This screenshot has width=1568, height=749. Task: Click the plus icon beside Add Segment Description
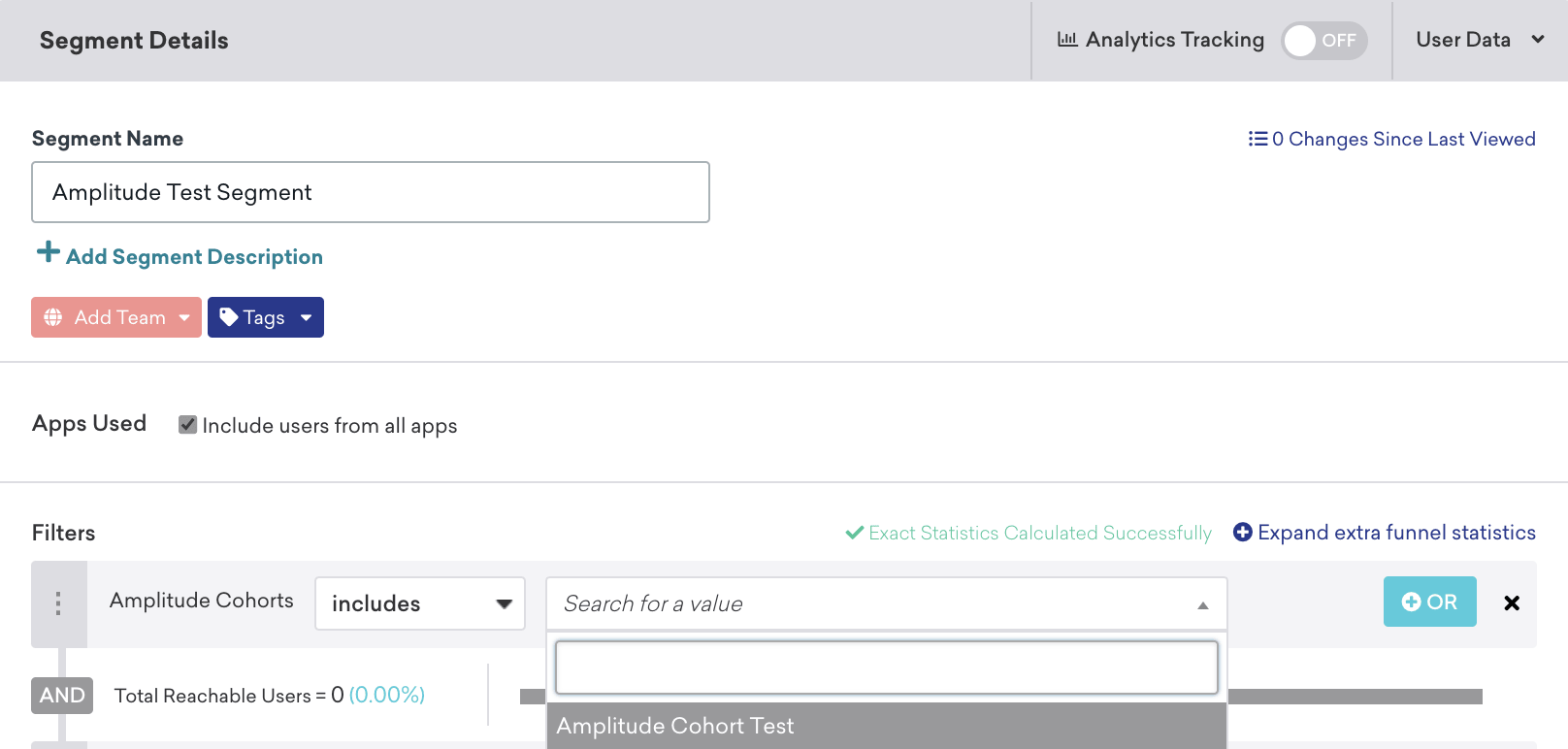(49, 252)
